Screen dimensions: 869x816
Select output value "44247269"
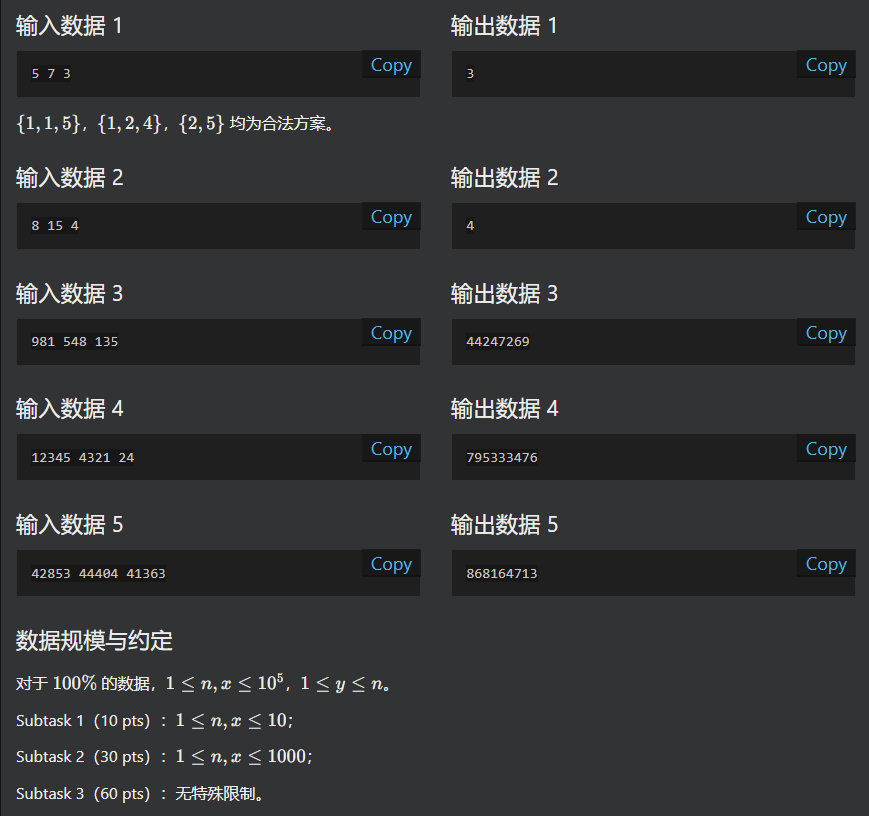pos(498,341)
